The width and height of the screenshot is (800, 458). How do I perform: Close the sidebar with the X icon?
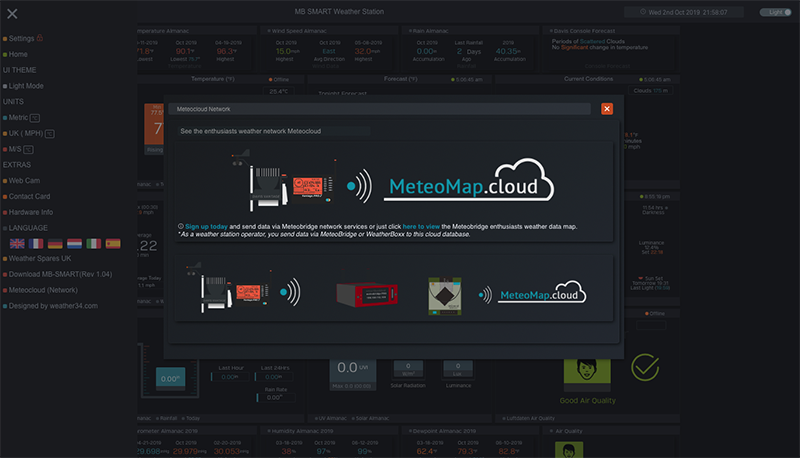(12, 13)
